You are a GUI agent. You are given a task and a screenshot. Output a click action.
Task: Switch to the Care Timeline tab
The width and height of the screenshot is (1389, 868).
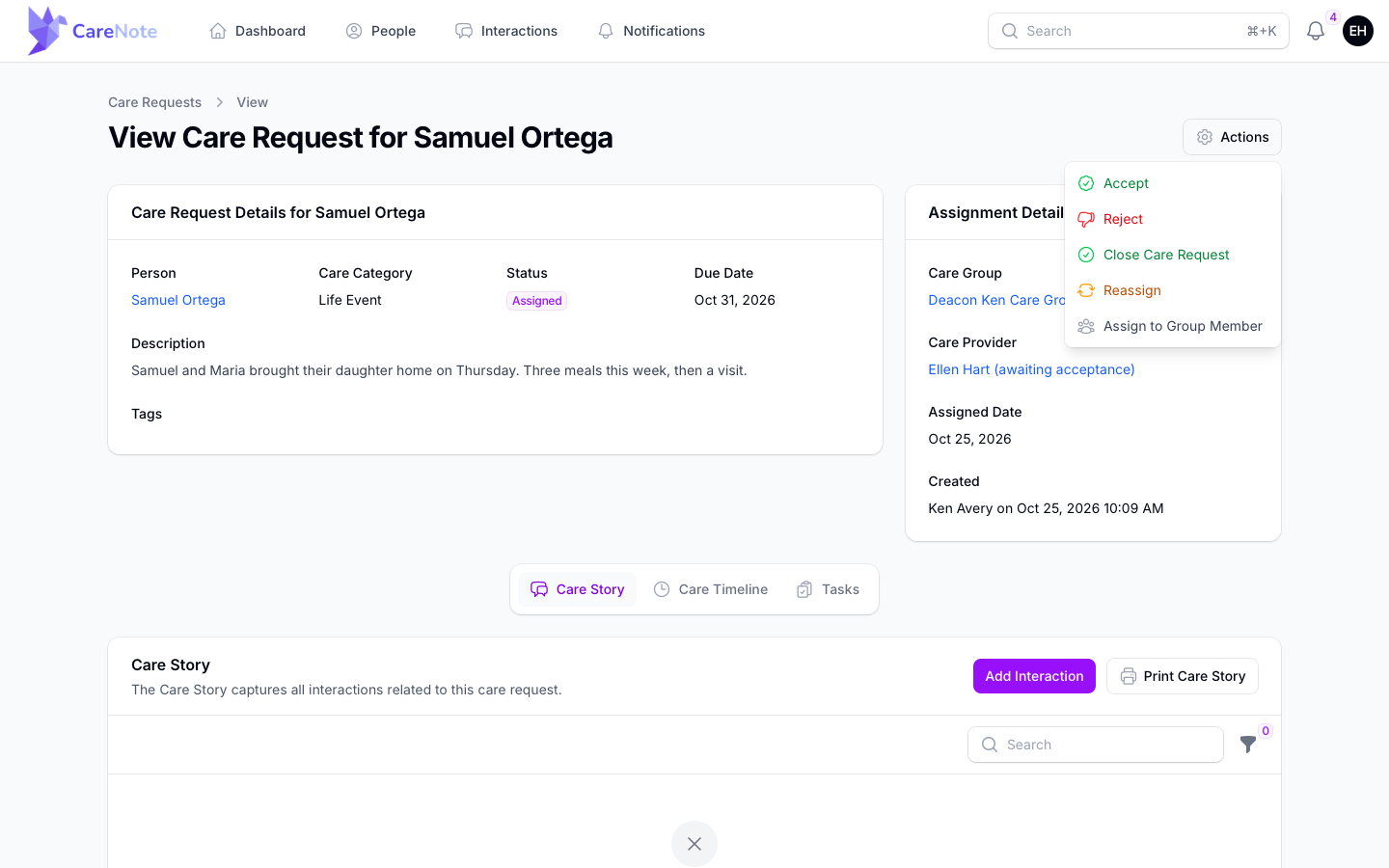pos(711,589)
